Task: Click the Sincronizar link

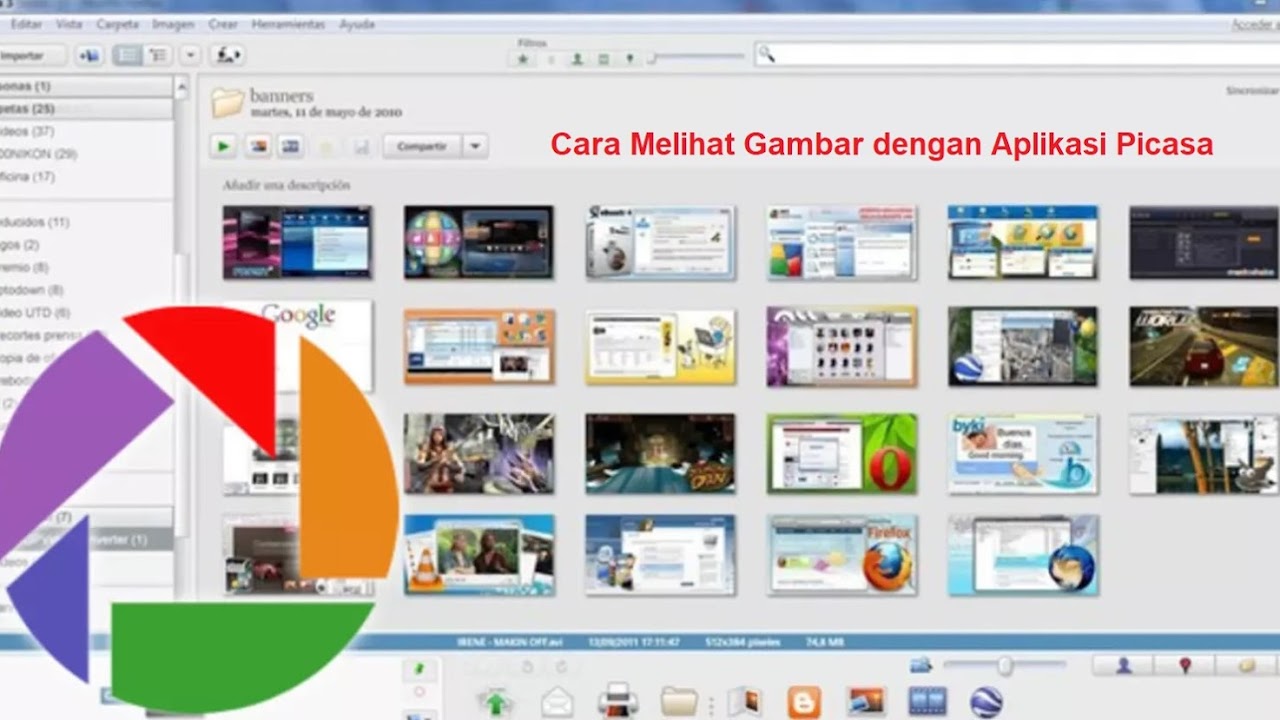Action: pyautogui.click(x=1252, y=91)
